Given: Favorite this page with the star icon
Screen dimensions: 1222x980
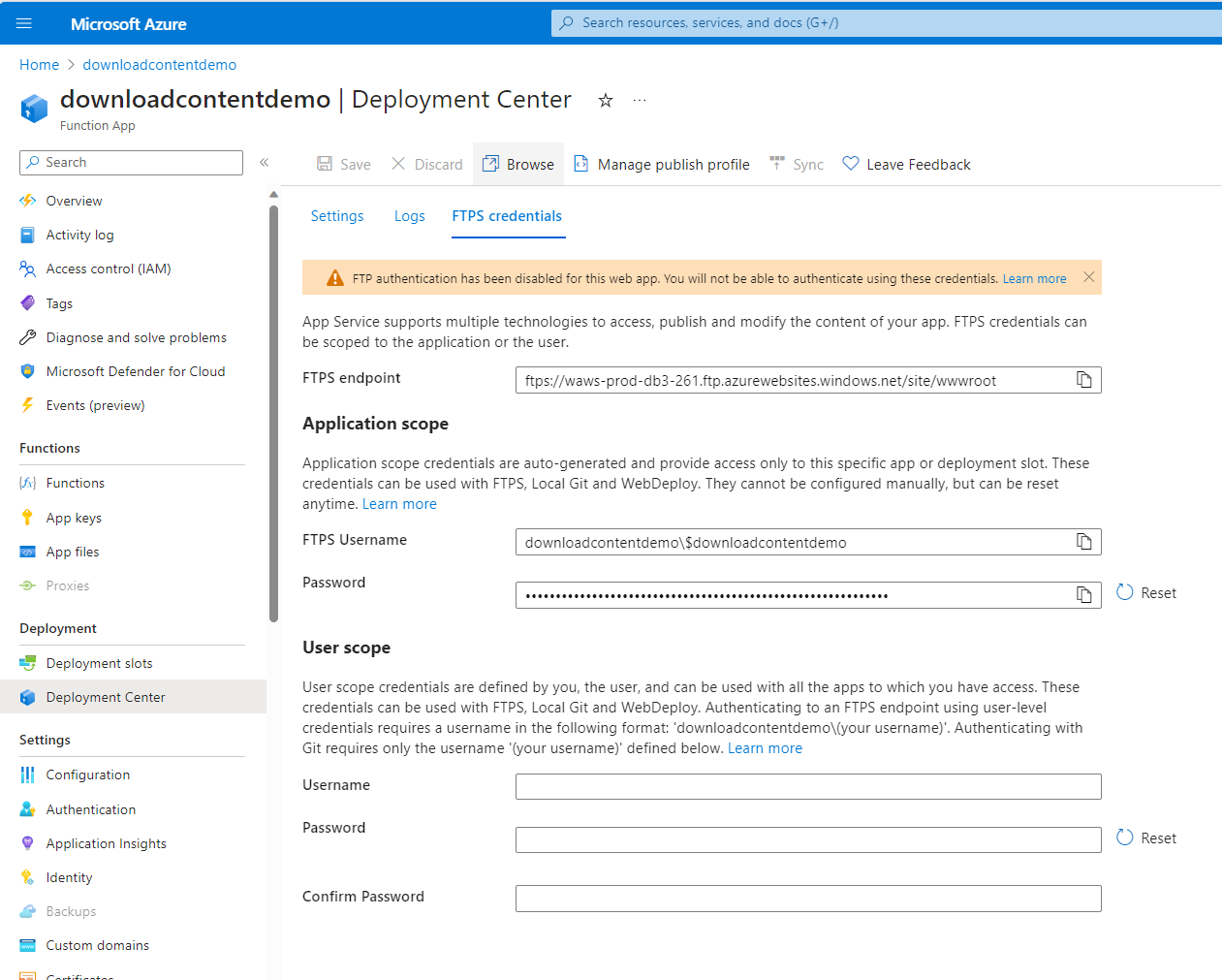Looking at the screenshot, I should [606, 100].
